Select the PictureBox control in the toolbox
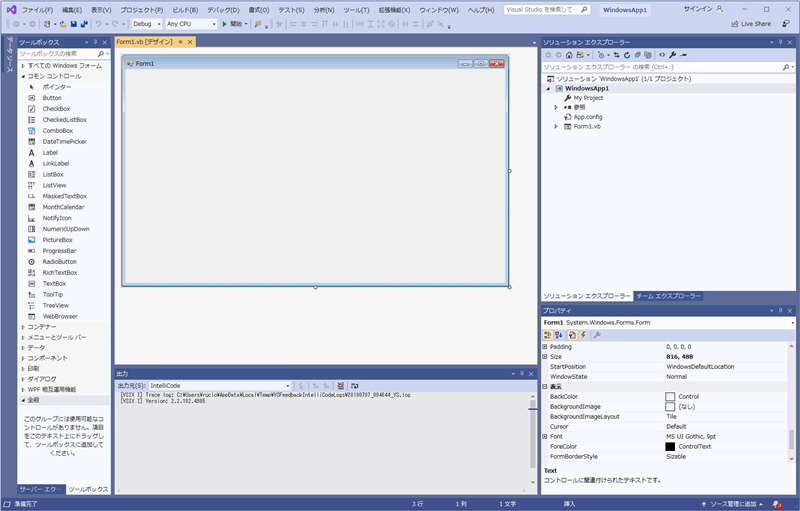The width and height of the screenshot is (800, 511). [x=57, y=240]
